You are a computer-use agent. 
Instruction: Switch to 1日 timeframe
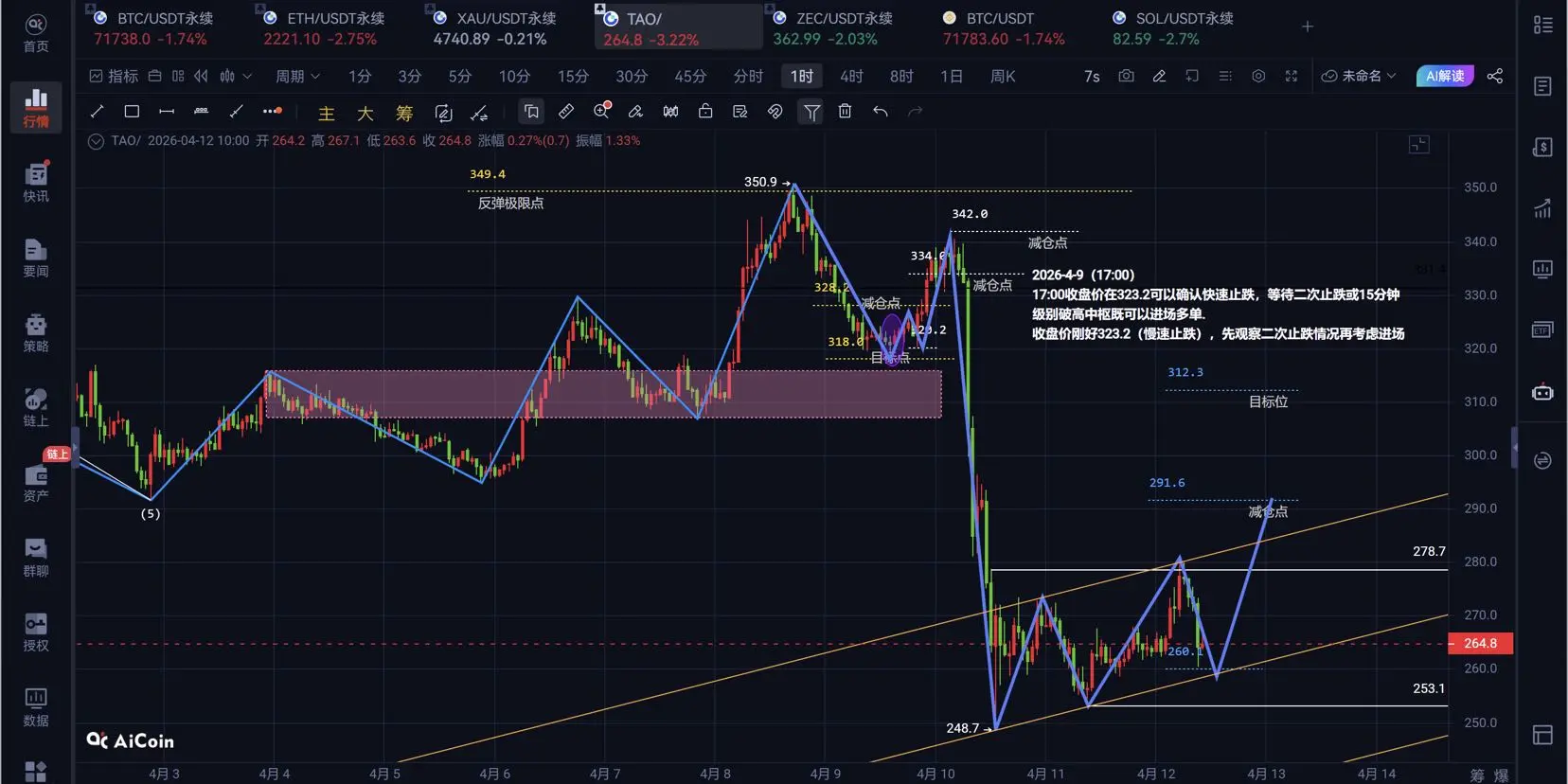952,76
